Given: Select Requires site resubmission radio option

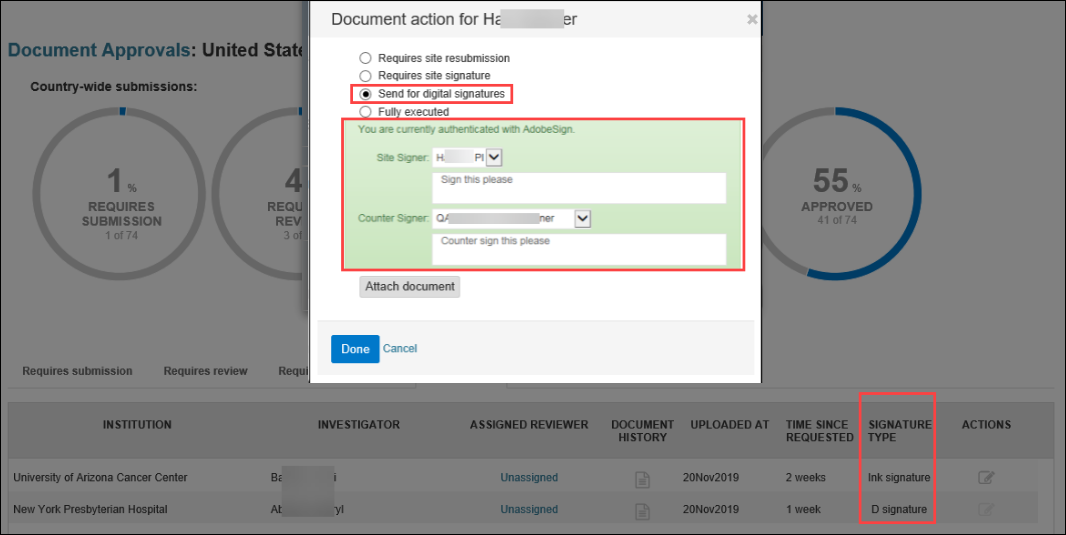Looking at the screenshot, I should click(x=366, y=58).
